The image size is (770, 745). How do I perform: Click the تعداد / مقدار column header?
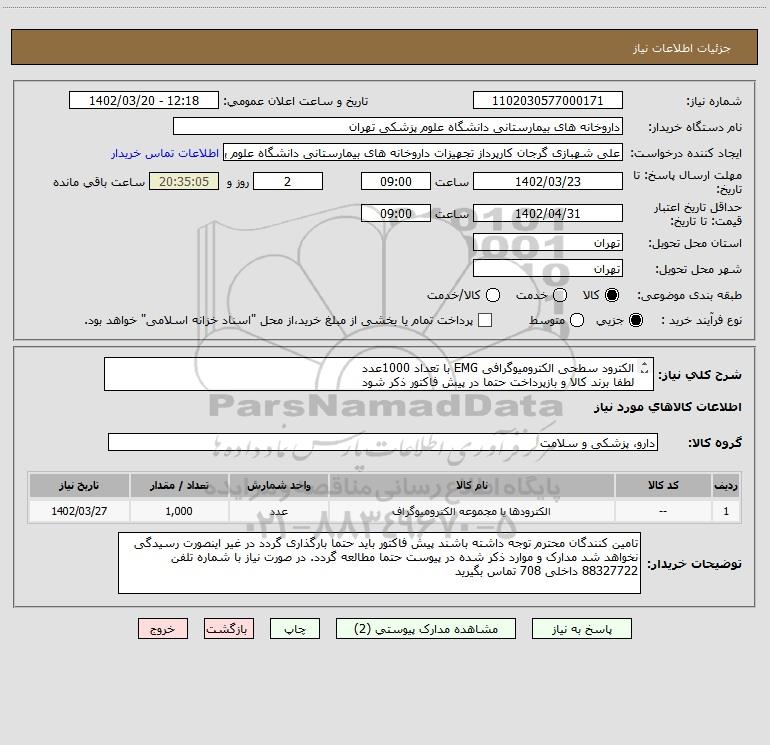point(179,486)
